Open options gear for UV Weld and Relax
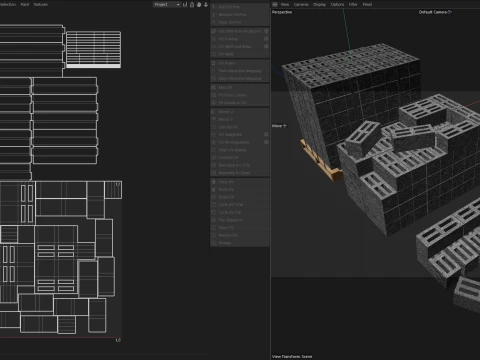This screenshot has height=360, width=480. [x=266, y=46]
